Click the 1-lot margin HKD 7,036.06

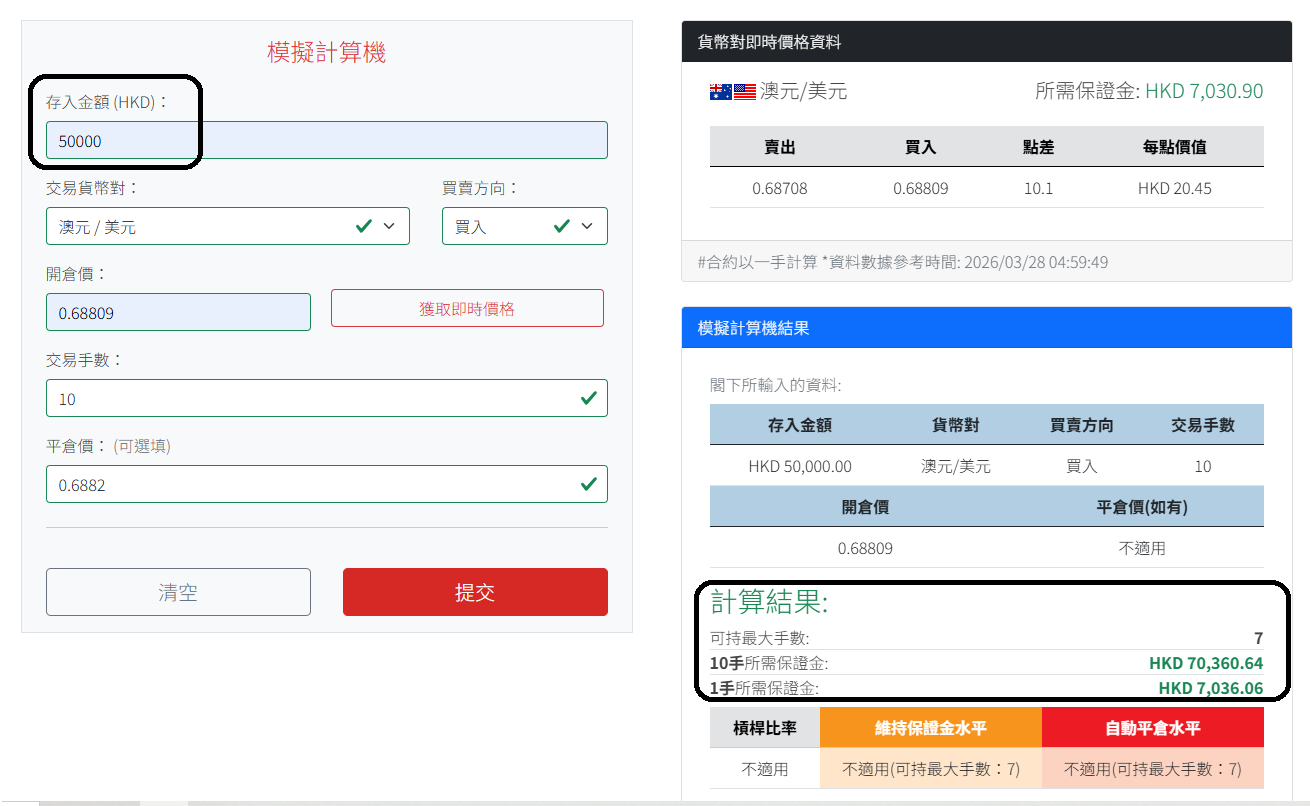(1211, 688)
